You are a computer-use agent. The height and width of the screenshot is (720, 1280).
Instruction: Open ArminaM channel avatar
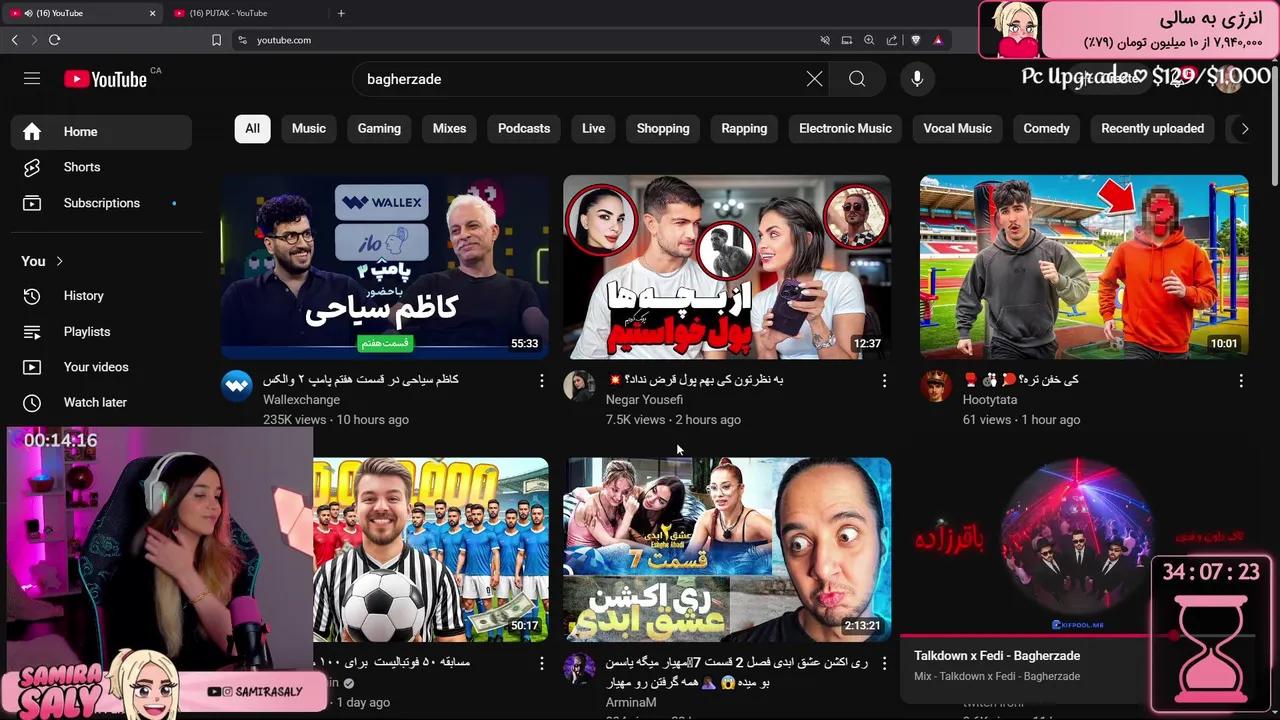[579, 668]
